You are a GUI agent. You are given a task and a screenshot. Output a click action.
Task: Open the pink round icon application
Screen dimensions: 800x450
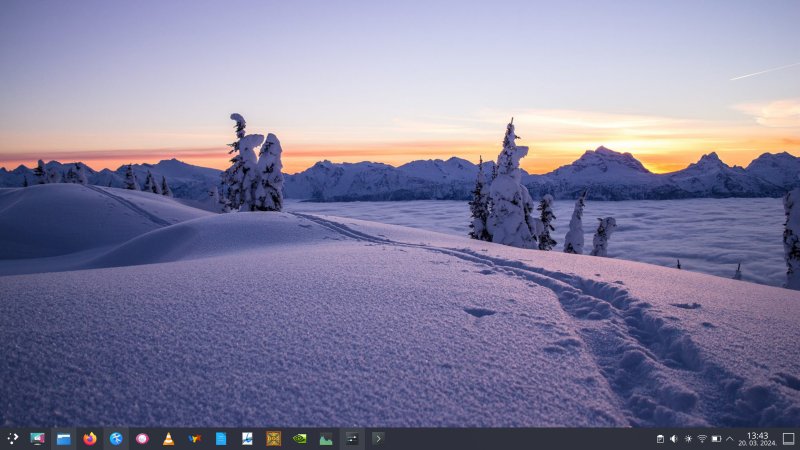[142, 438]
